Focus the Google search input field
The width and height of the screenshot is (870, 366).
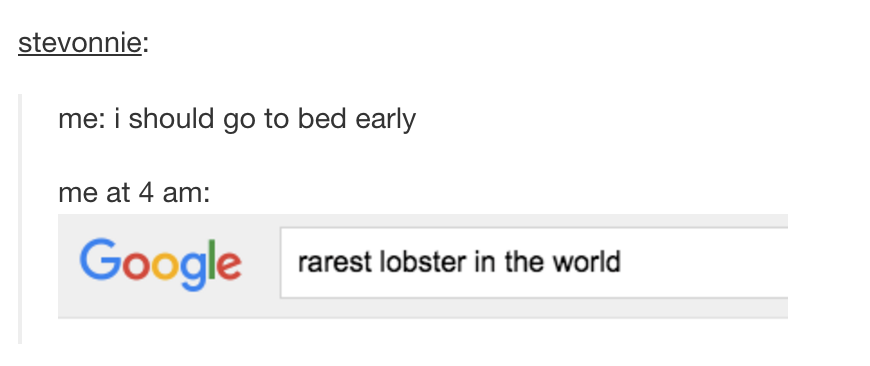point(534,263)
